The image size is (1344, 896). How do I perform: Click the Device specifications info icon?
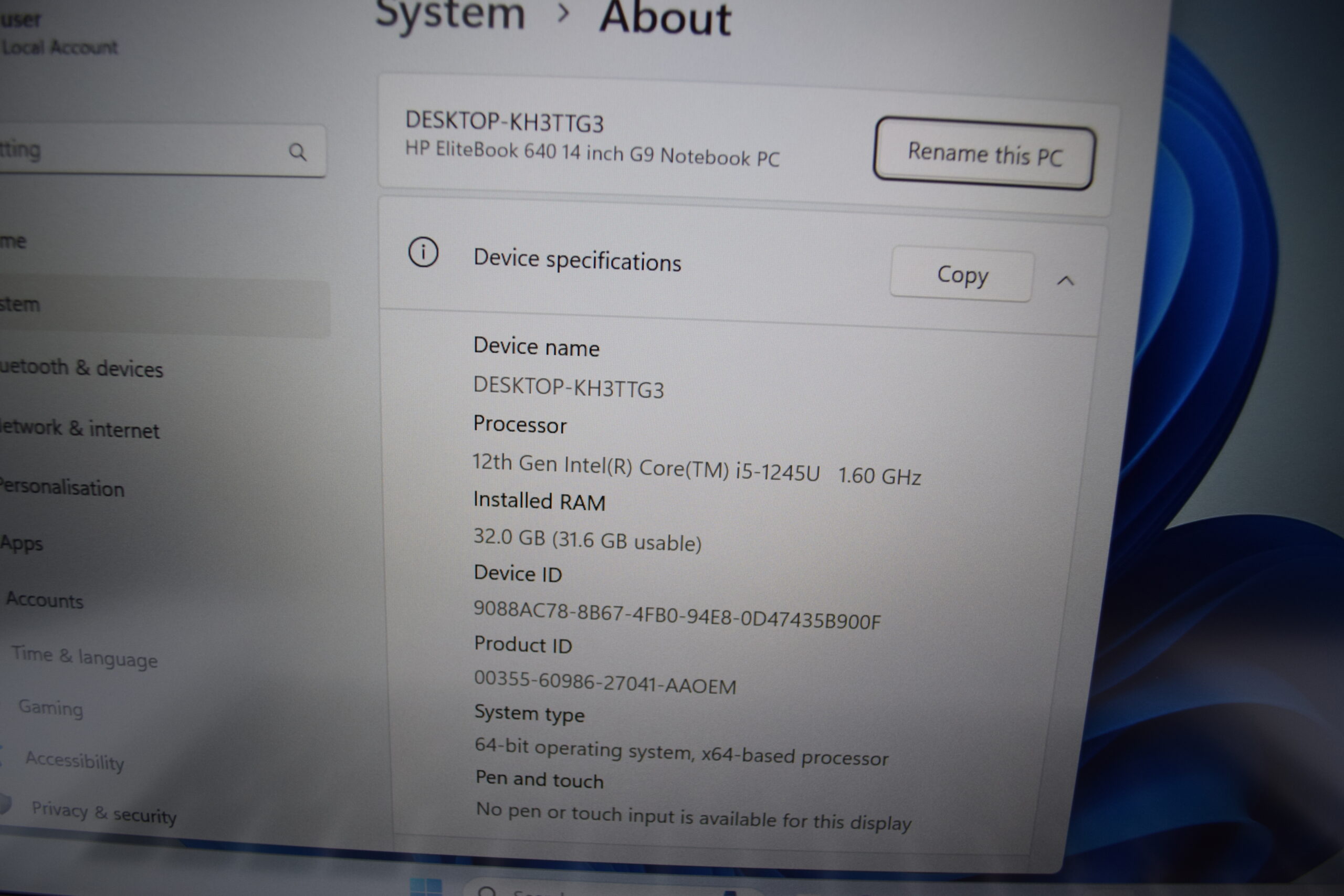tap(423, 252)
